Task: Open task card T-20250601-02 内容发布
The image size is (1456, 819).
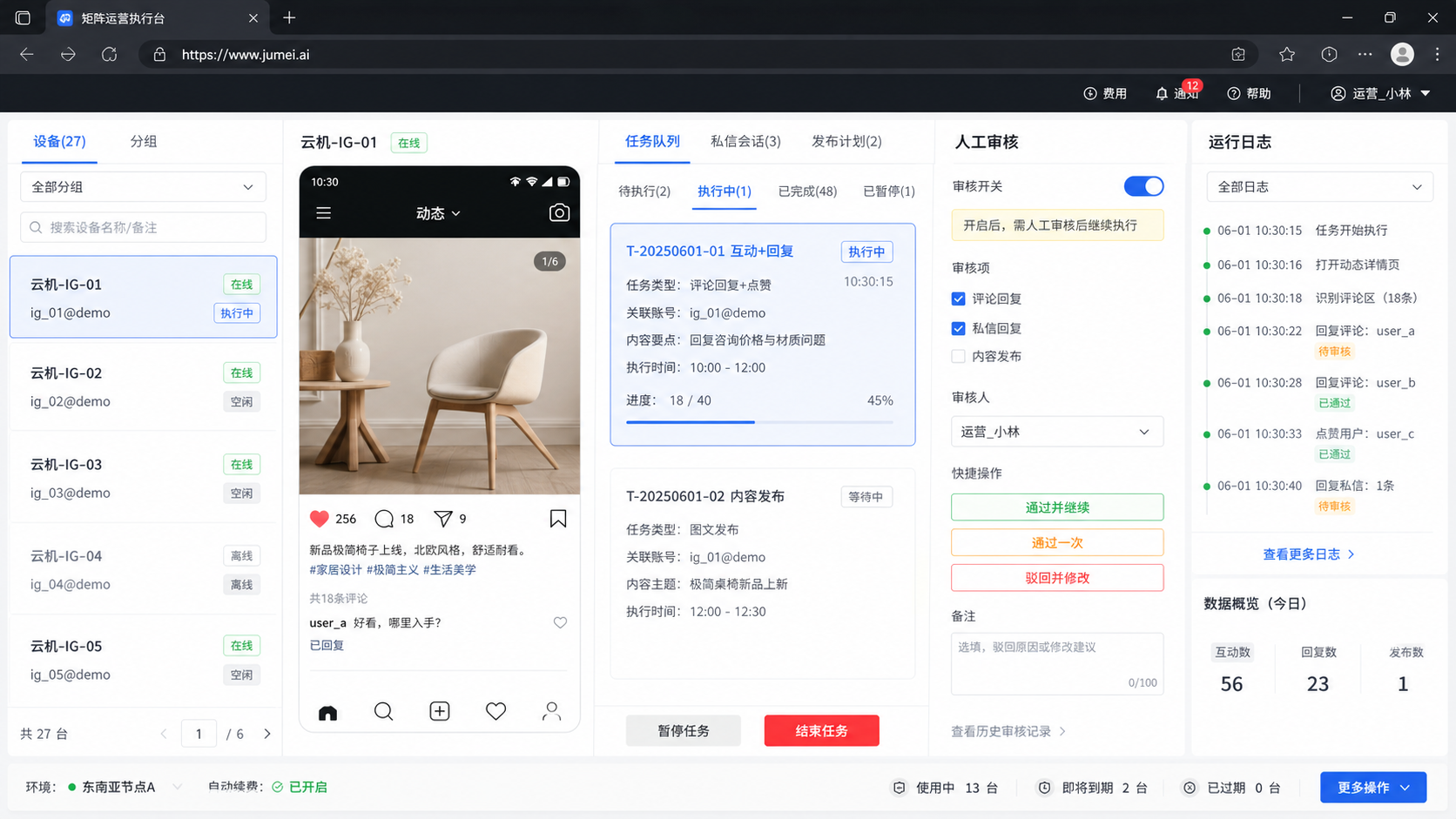Action: 763,573
